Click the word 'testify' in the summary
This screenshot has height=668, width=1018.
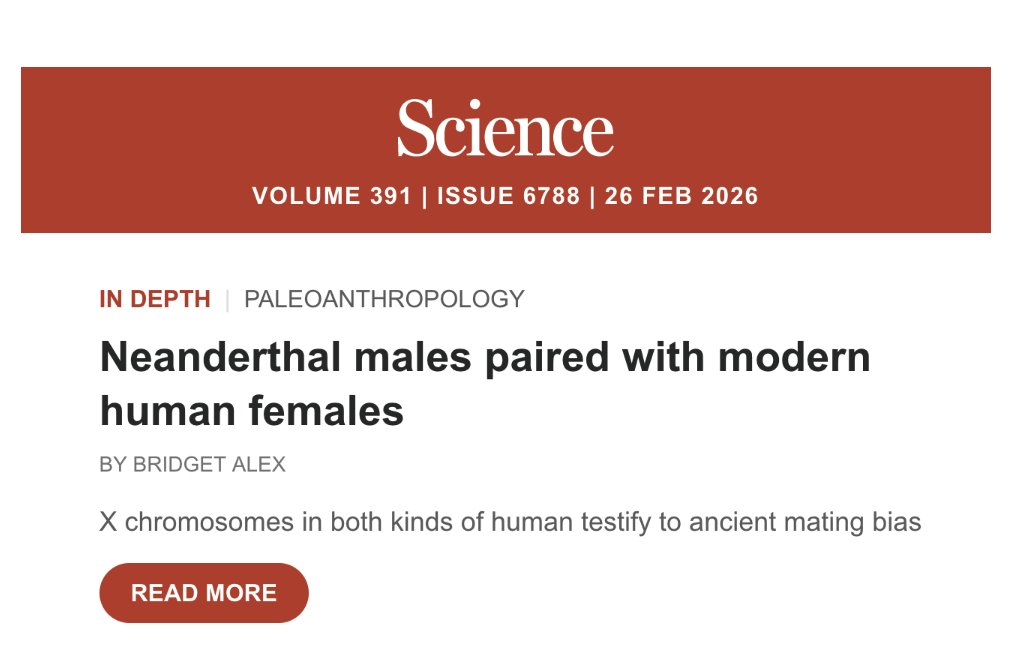coord(615,522)
